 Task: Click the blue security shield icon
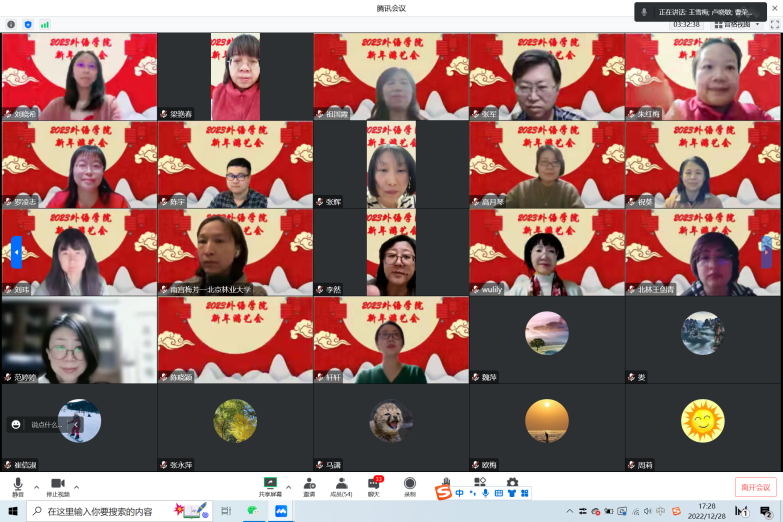tap(28, 24)
